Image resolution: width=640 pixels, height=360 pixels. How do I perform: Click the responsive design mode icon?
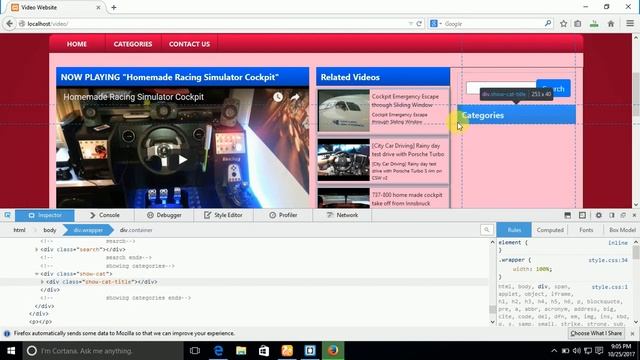(x=582, y=215)
